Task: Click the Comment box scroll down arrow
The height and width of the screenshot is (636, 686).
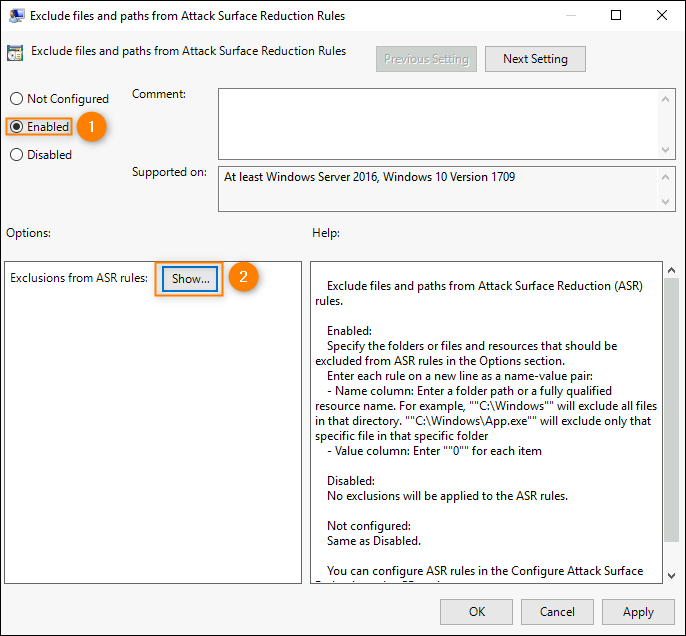Action: click(665, 150)
